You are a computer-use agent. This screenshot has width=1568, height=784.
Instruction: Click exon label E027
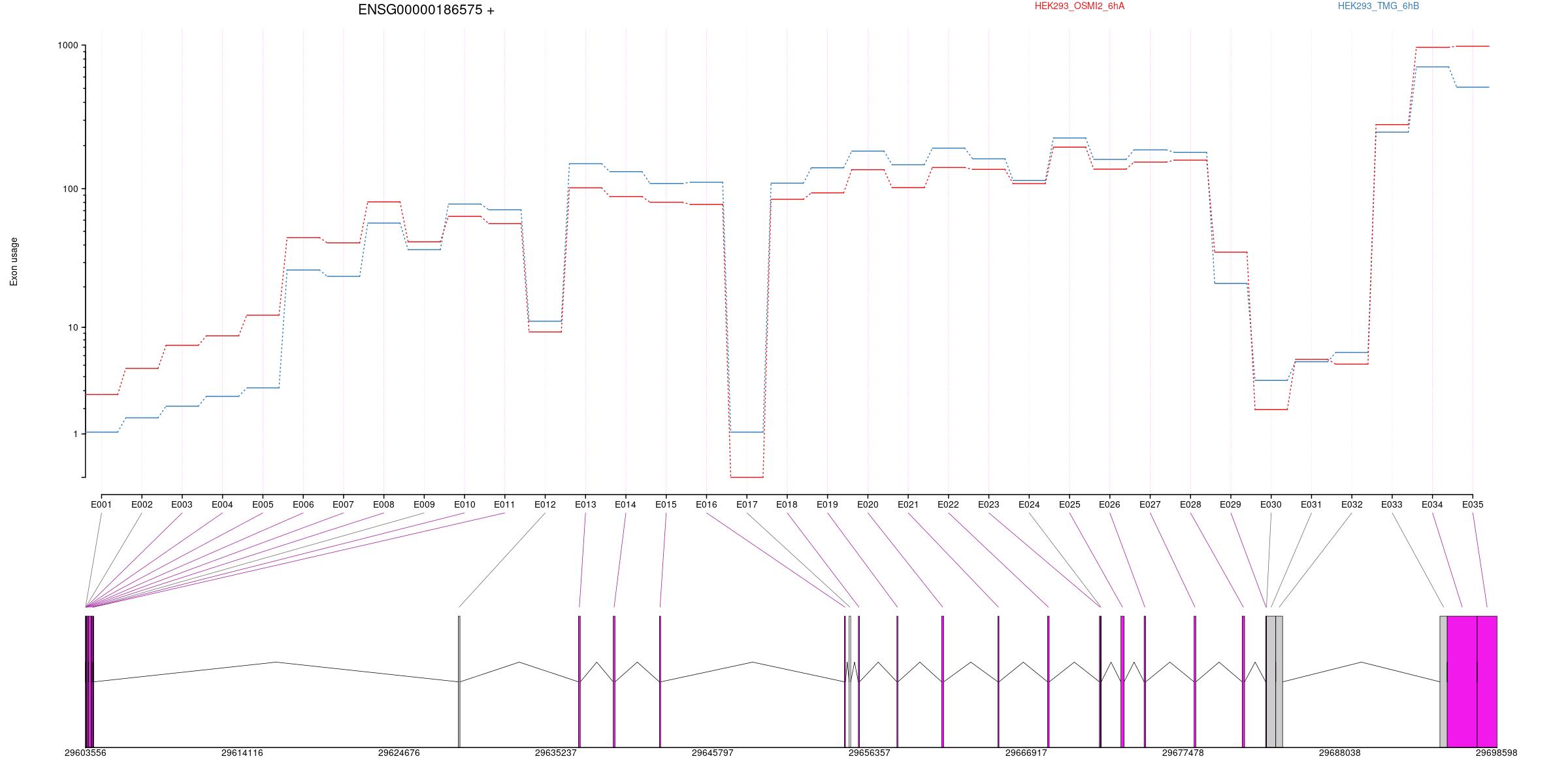click(x=1150, y=504)
